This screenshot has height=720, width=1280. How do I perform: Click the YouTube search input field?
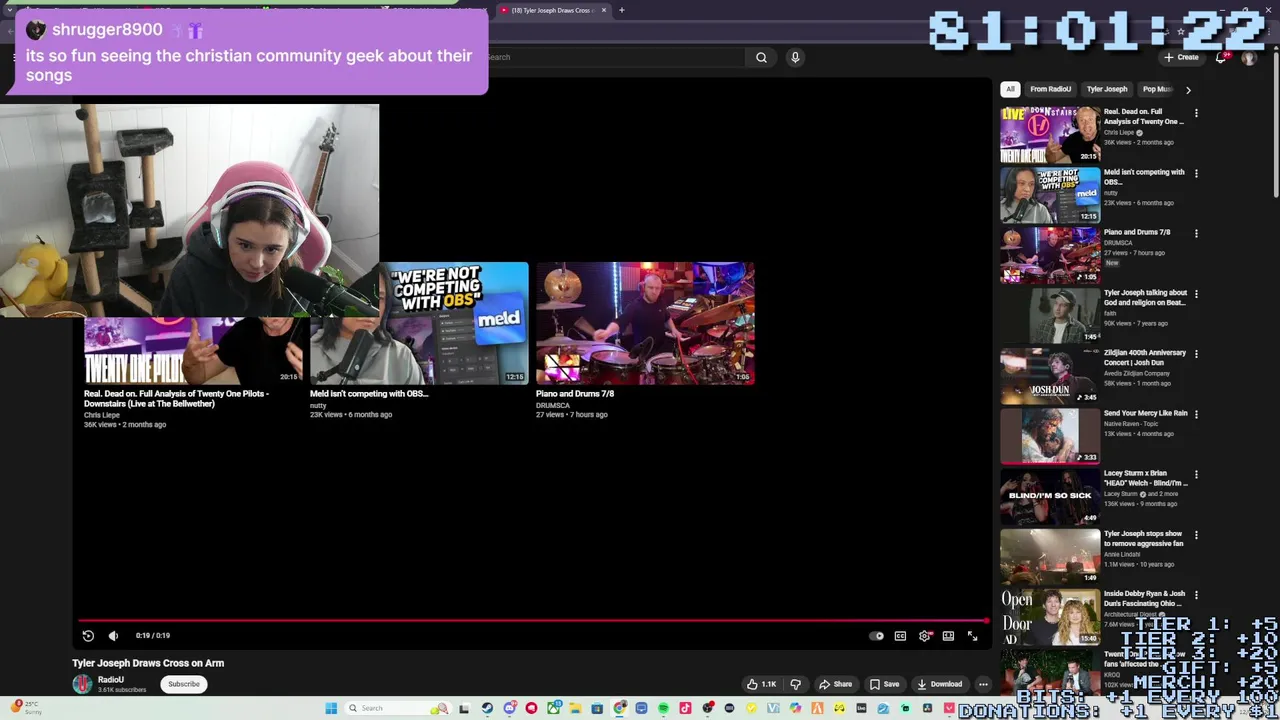[615, 57]
